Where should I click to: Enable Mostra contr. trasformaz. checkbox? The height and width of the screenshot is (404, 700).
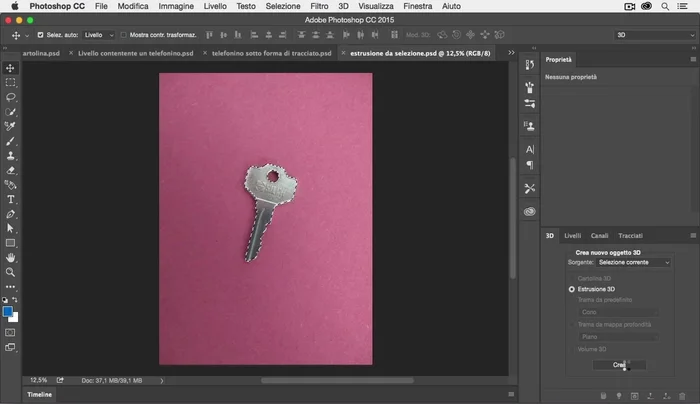[123, 35]
